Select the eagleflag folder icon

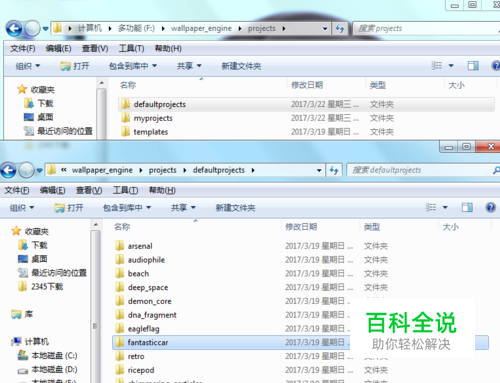[x=119, y=329]
